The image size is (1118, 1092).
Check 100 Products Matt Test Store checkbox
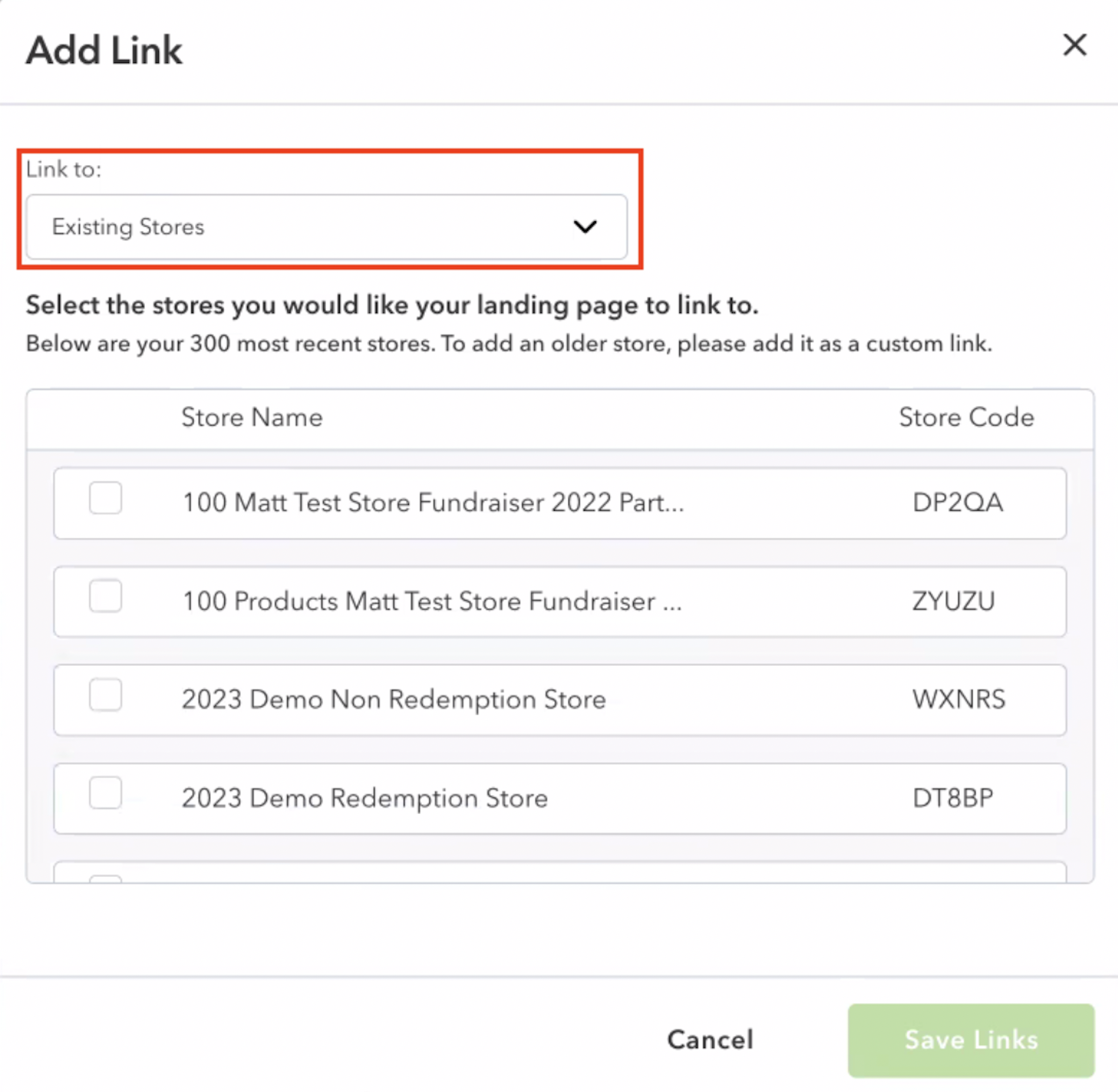tap(106, 596)
